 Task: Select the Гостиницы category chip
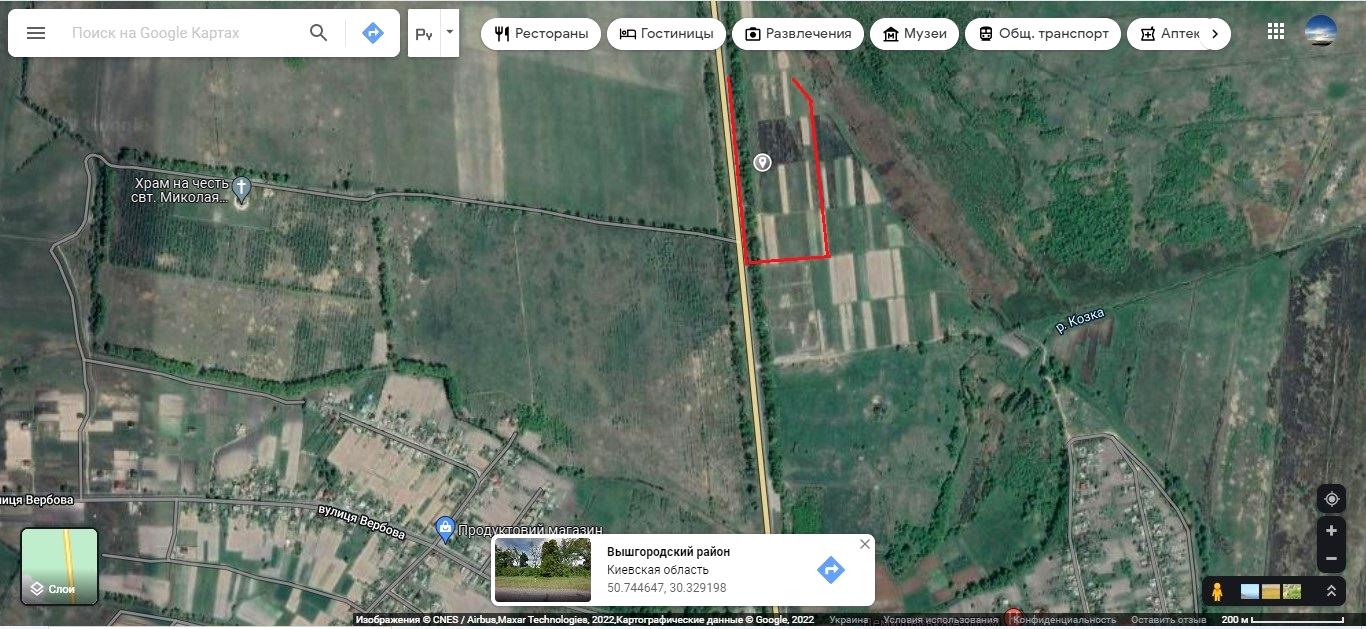point(666,33)
